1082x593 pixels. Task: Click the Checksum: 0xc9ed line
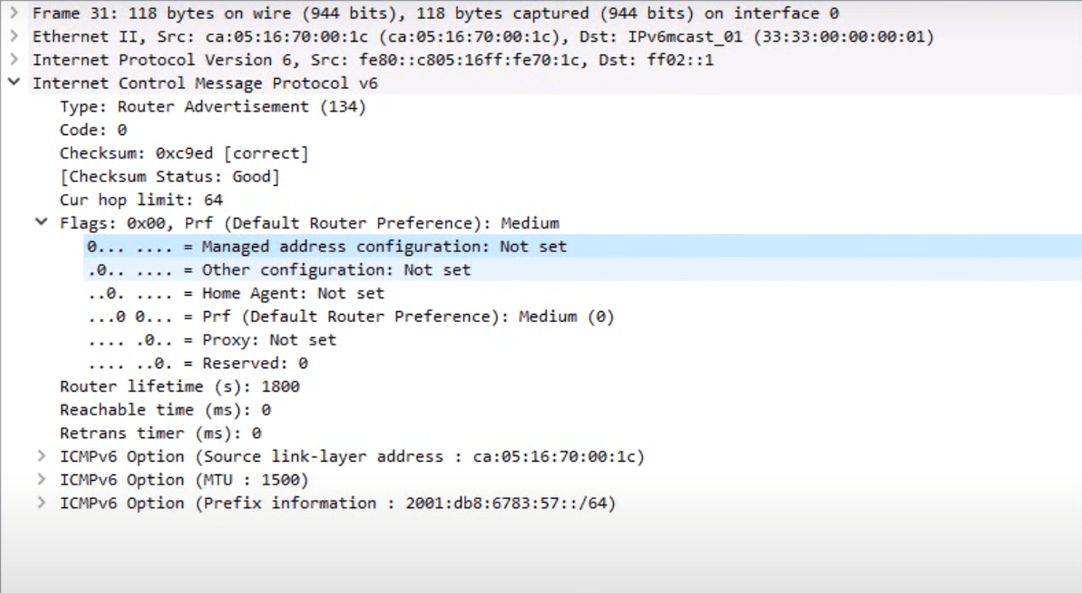click(184, 153)
